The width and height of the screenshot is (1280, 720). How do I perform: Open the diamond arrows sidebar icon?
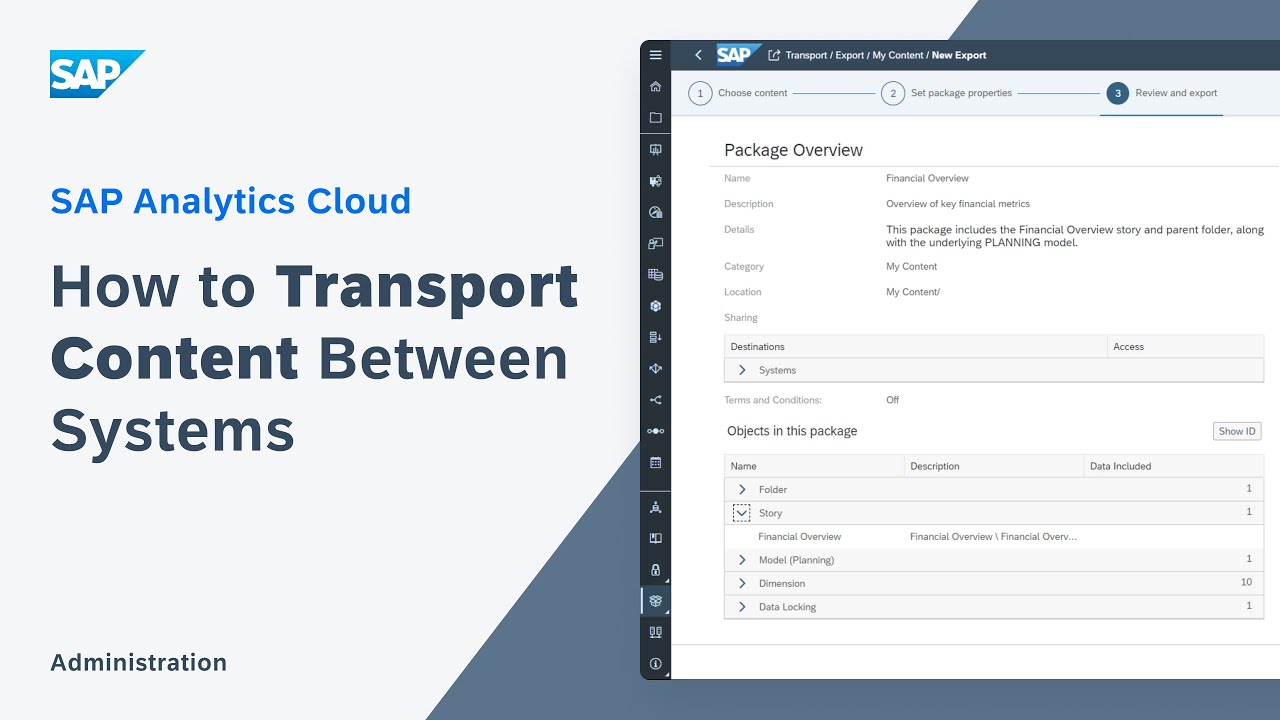[655, 368]
